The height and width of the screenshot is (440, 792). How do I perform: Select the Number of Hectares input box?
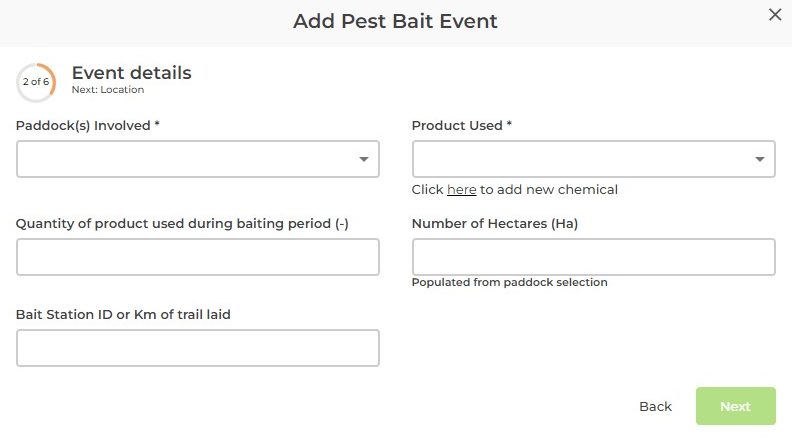click(x=593, y=257)
